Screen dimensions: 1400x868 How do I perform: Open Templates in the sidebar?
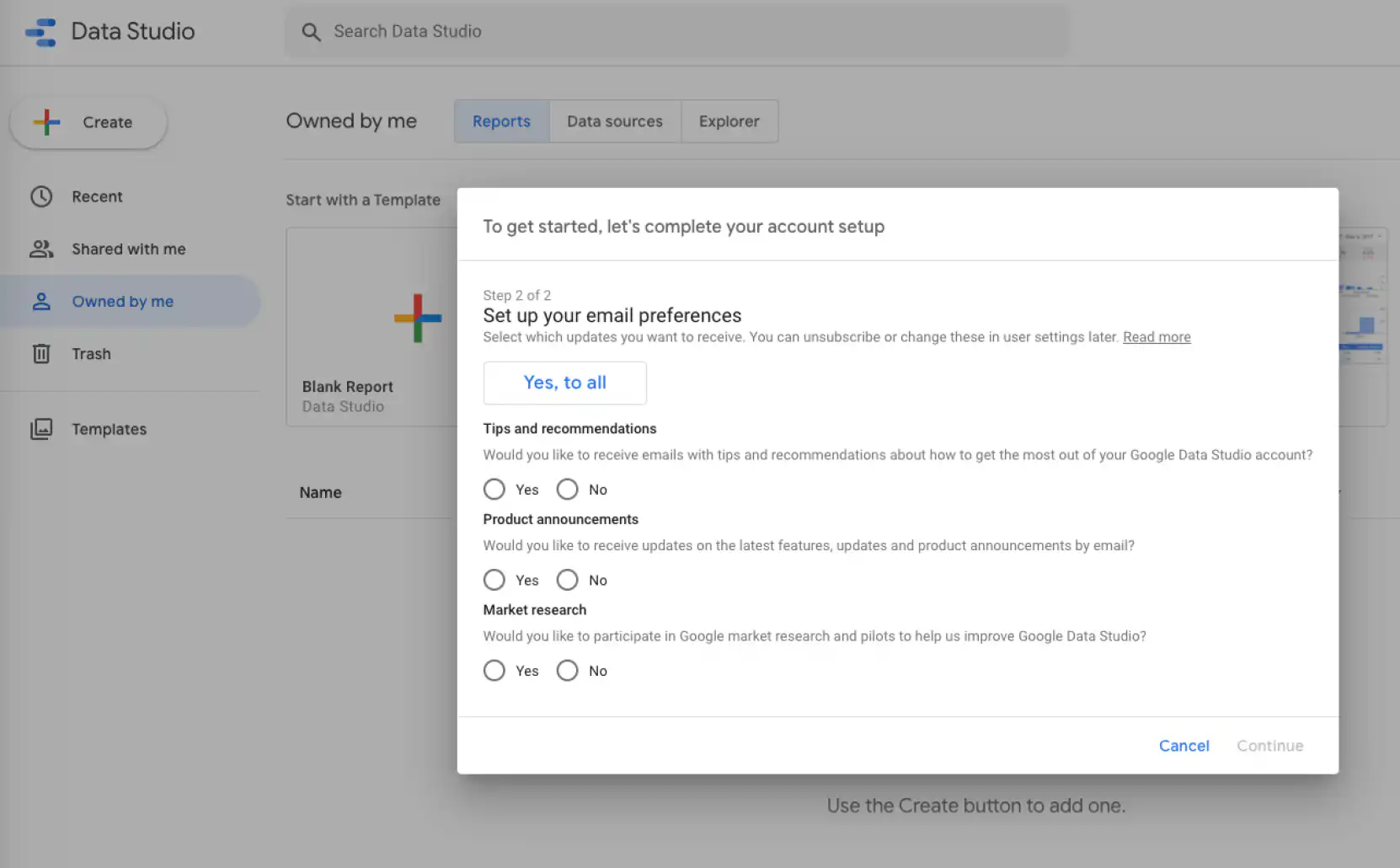coord(131,429)
